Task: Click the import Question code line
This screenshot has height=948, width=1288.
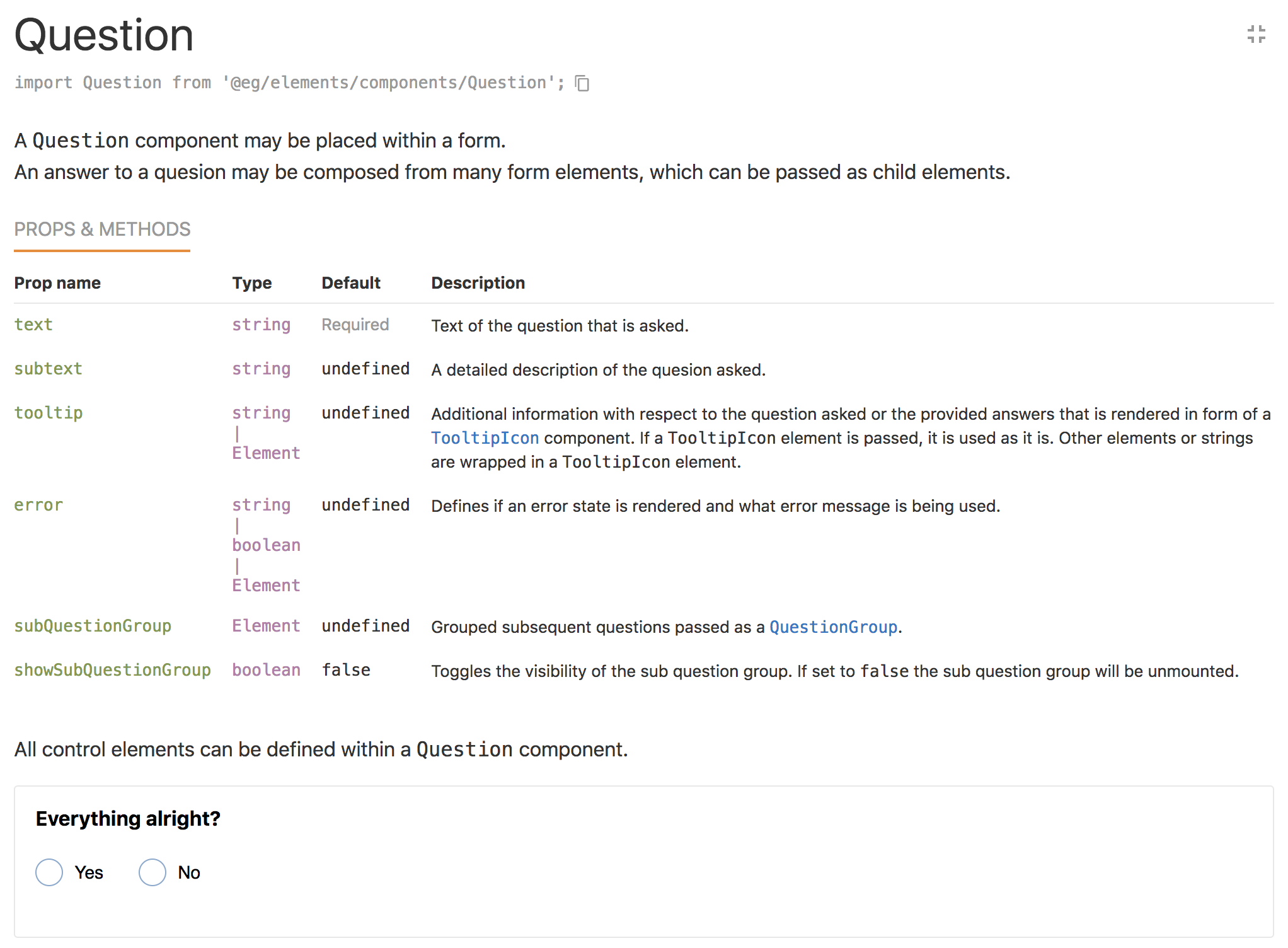Action: click(290, 83)
